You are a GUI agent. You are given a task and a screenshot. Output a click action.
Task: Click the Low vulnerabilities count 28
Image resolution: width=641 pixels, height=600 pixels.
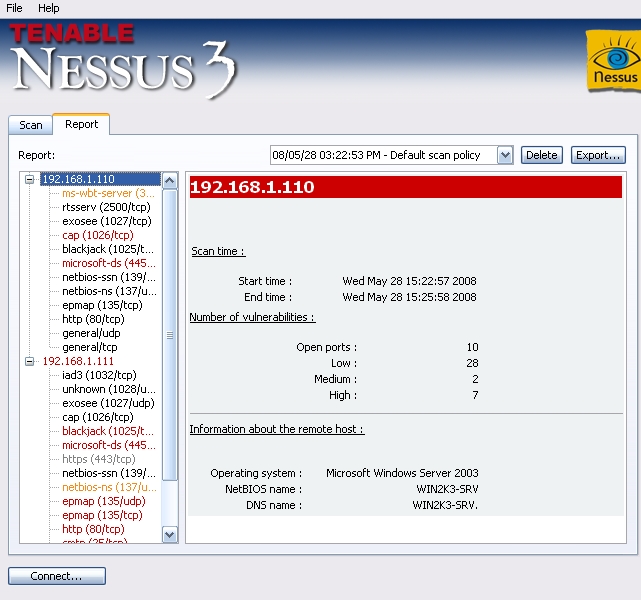(472, 363)
